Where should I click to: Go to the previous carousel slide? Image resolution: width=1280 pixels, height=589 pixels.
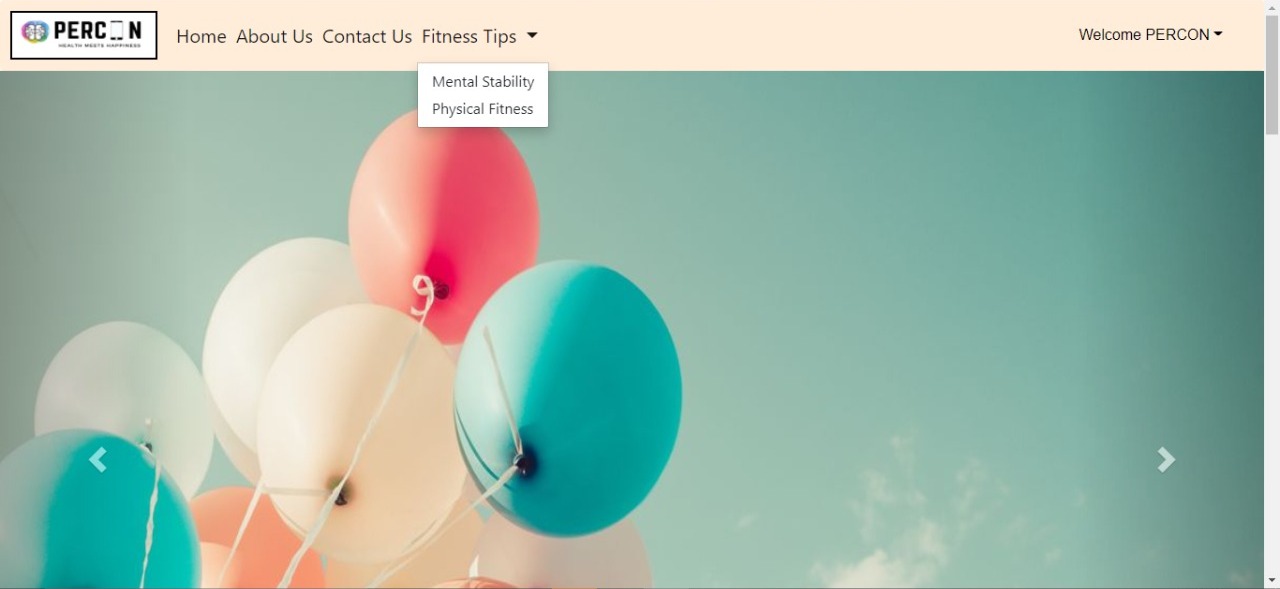pyautogui.click(x=97, y=460)
